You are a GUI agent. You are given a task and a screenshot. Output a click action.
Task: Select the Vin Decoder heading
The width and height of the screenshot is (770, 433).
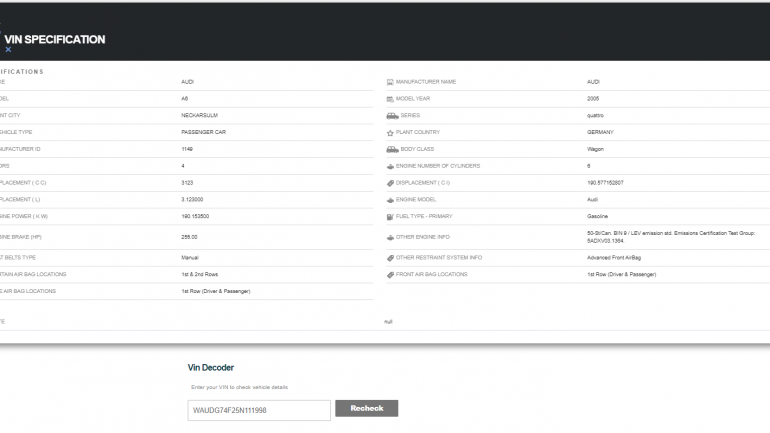[x=211, y=367]
